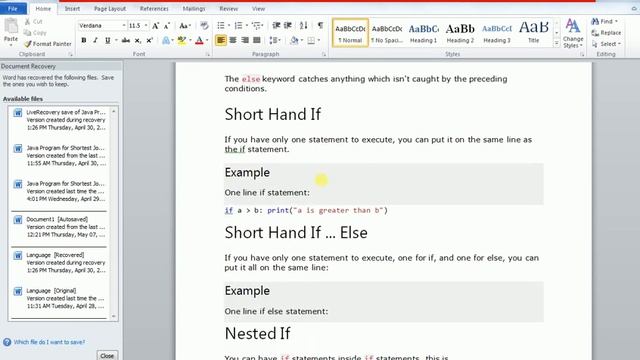Switch to the Review tab

point(229,9)
